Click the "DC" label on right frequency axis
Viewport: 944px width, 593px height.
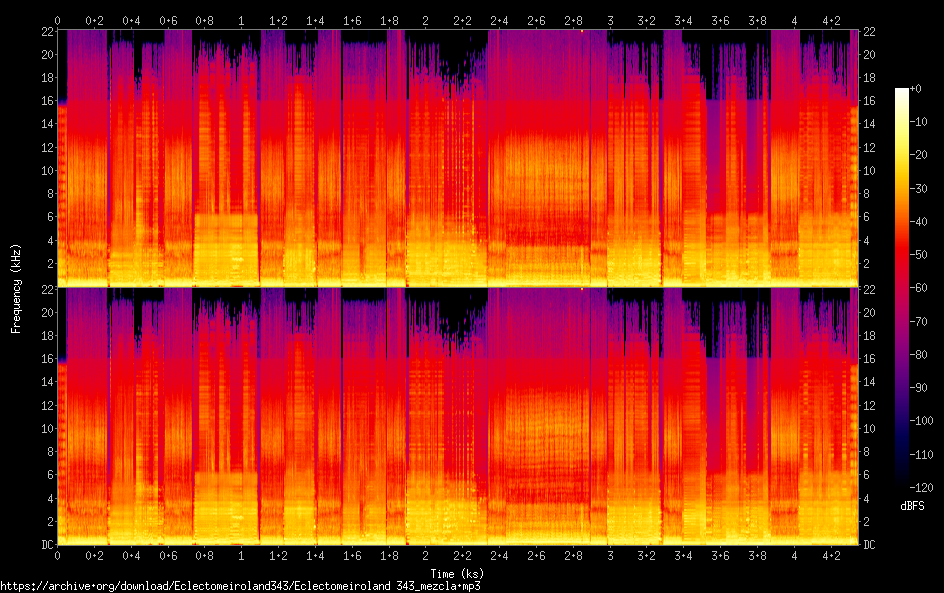(869, 545)
